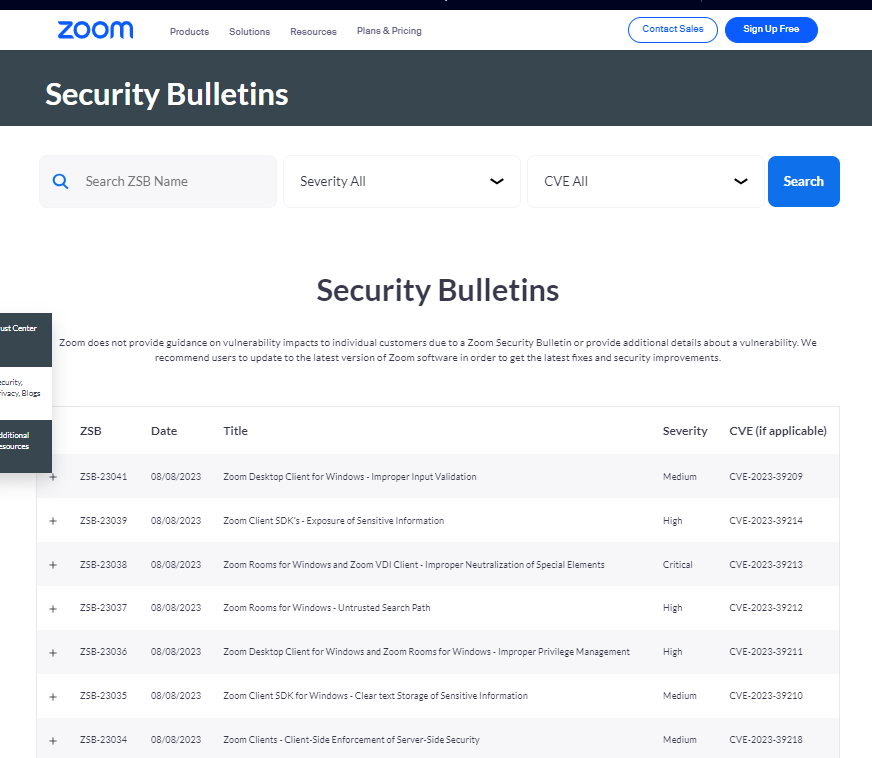Focus the Search ZSB Name field
Screen dimensions: 872x758
[x=170, y=181]
